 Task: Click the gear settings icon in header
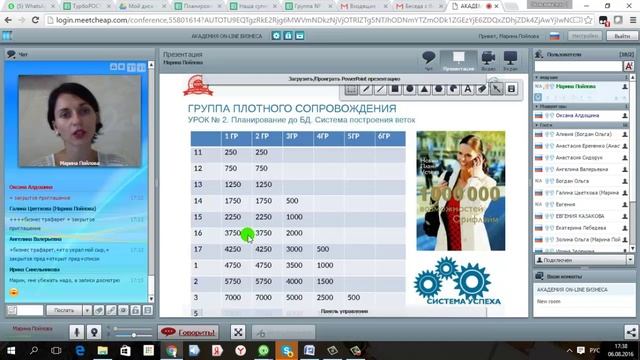click(x=276, y=36)
